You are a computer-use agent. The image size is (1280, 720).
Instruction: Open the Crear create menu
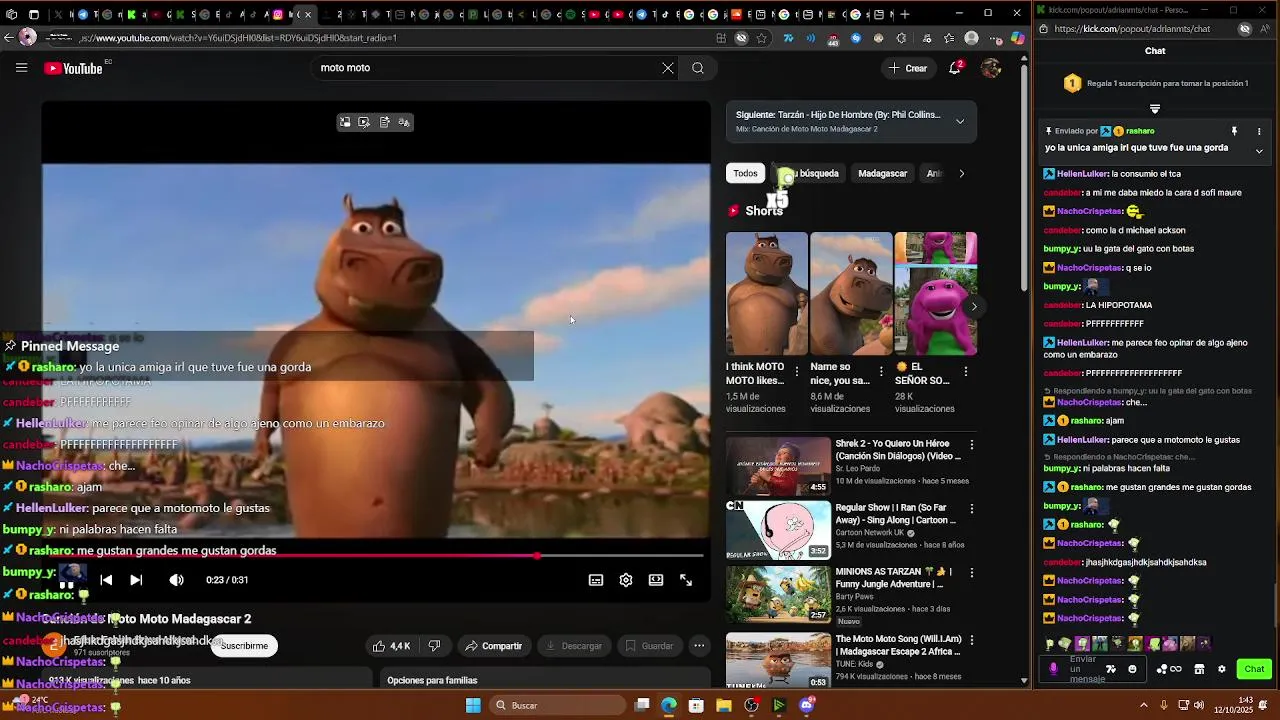(x=908, y=68)
